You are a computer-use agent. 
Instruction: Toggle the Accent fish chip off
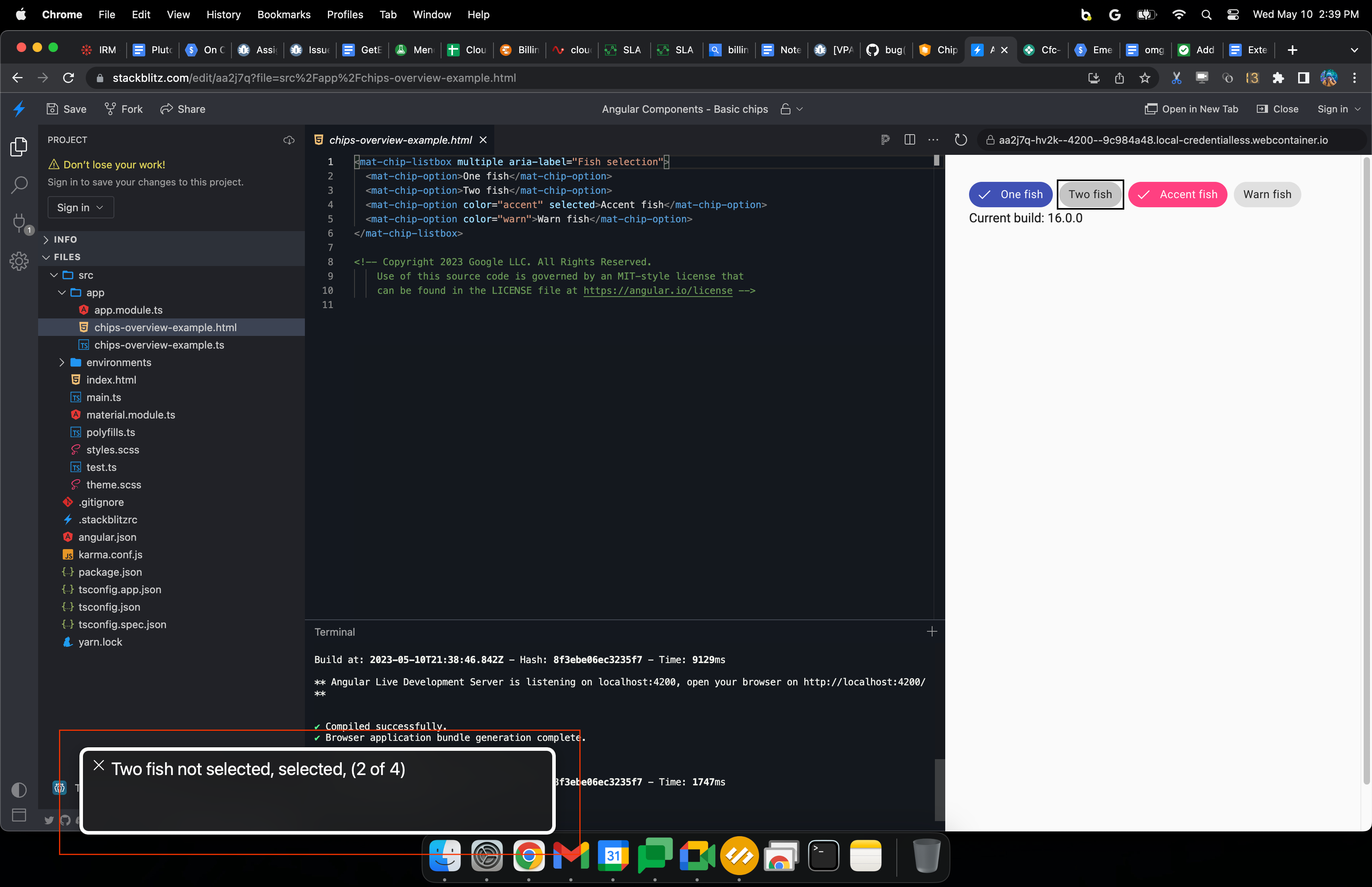pos(1177,194)
